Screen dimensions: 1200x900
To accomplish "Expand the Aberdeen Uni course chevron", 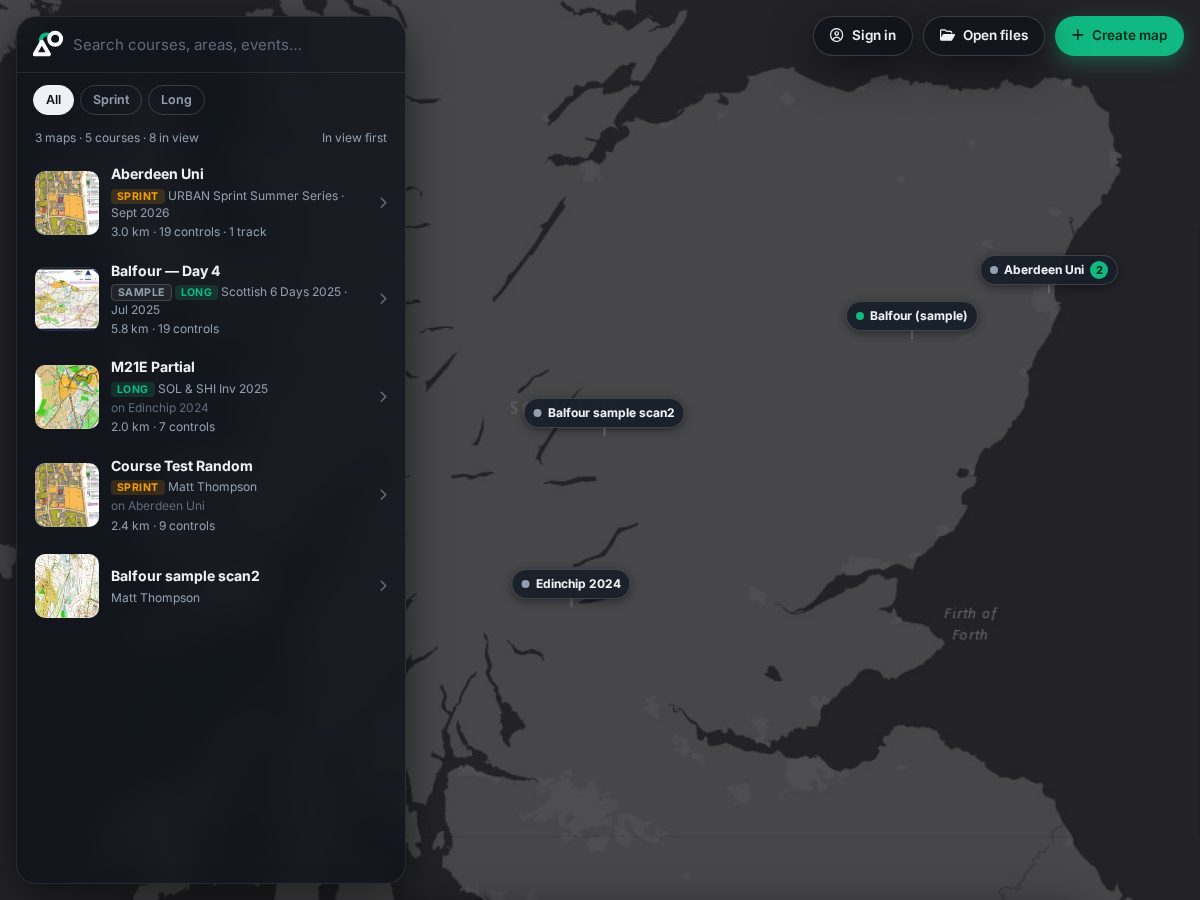I will [383, 203].
